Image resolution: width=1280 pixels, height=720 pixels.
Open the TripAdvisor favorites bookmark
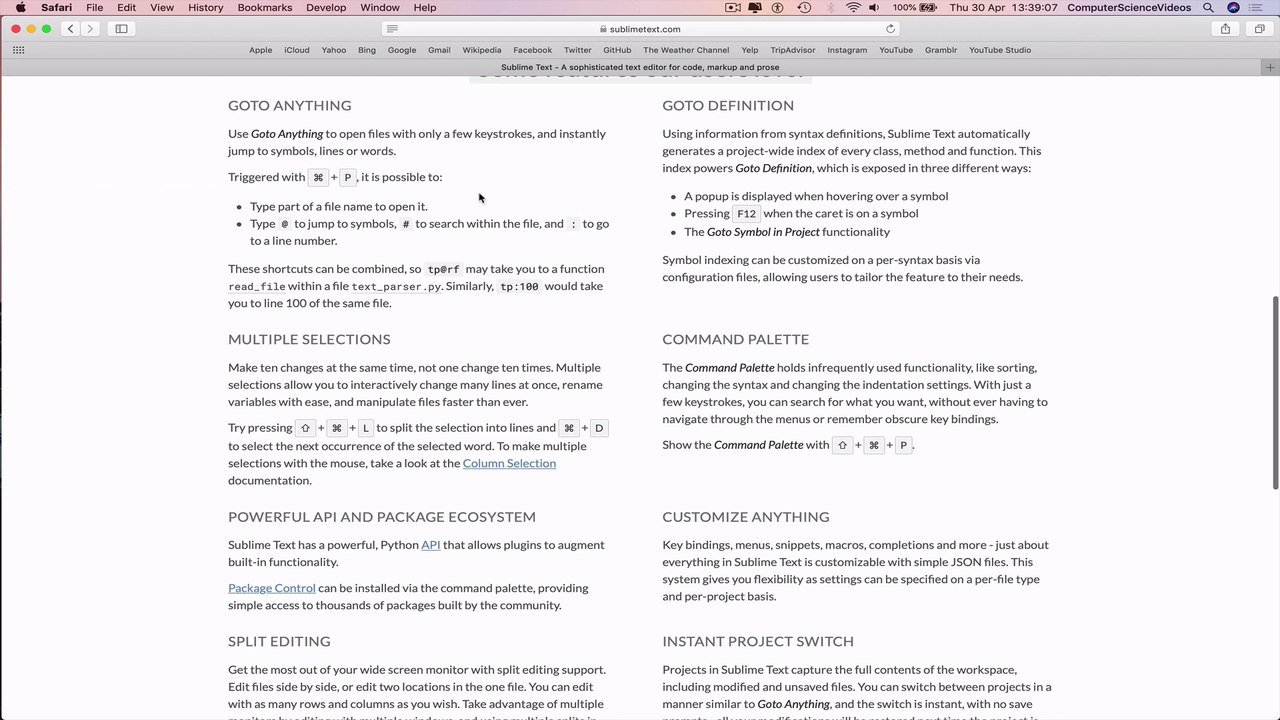point(793,50)
